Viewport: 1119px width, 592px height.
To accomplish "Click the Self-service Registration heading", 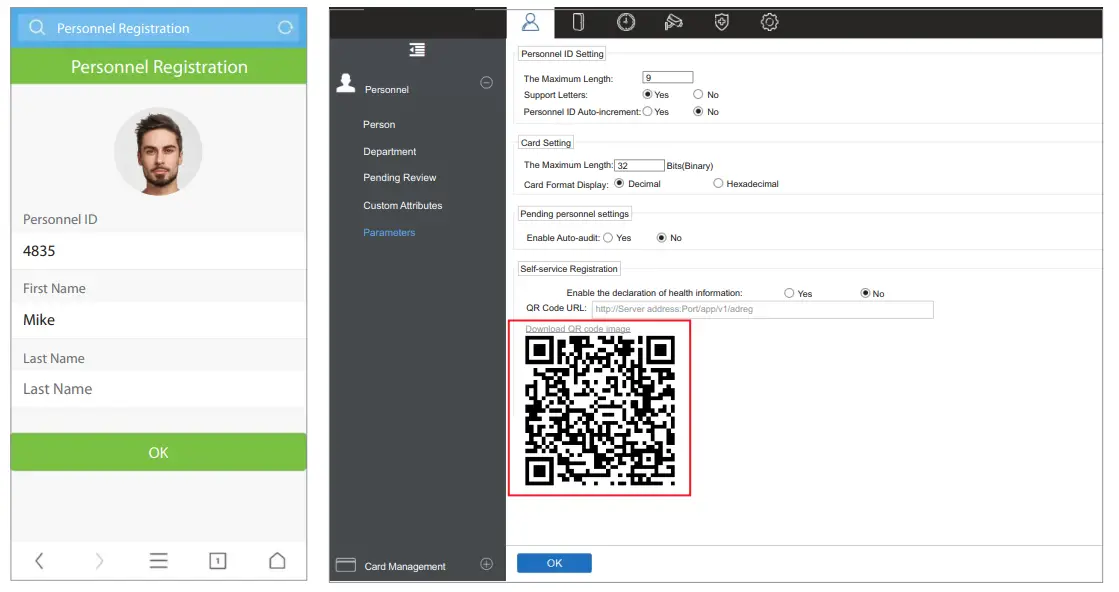I will [569, 269].
